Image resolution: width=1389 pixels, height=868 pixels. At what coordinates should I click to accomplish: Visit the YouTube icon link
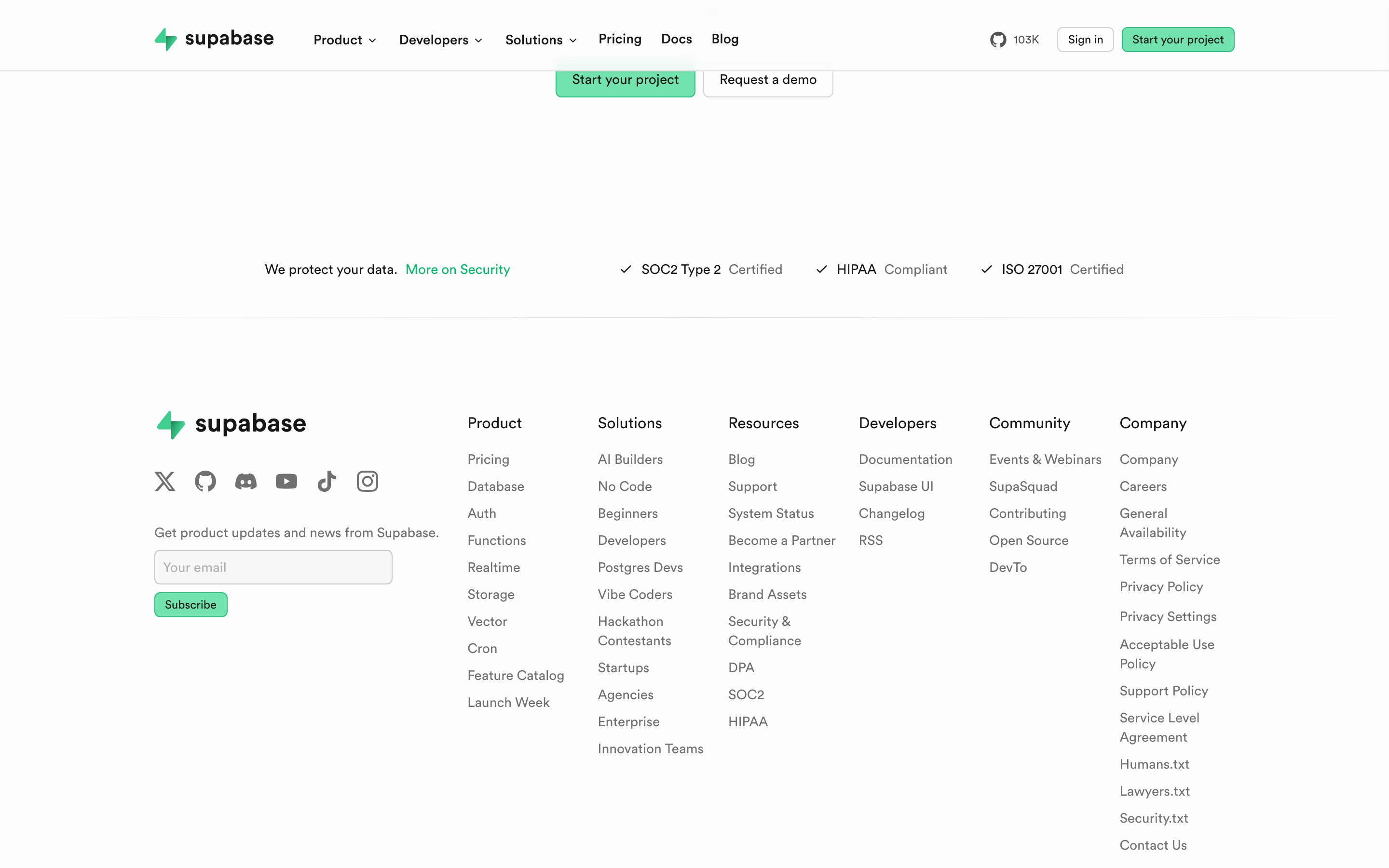tap(286, 481)
